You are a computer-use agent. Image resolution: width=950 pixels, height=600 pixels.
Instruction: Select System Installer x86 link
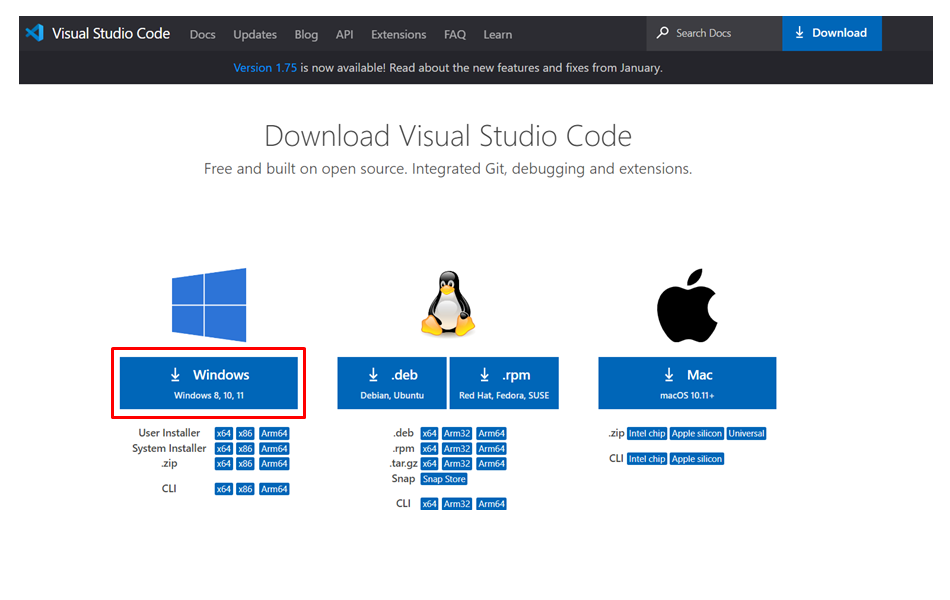(x=245, y=448)
